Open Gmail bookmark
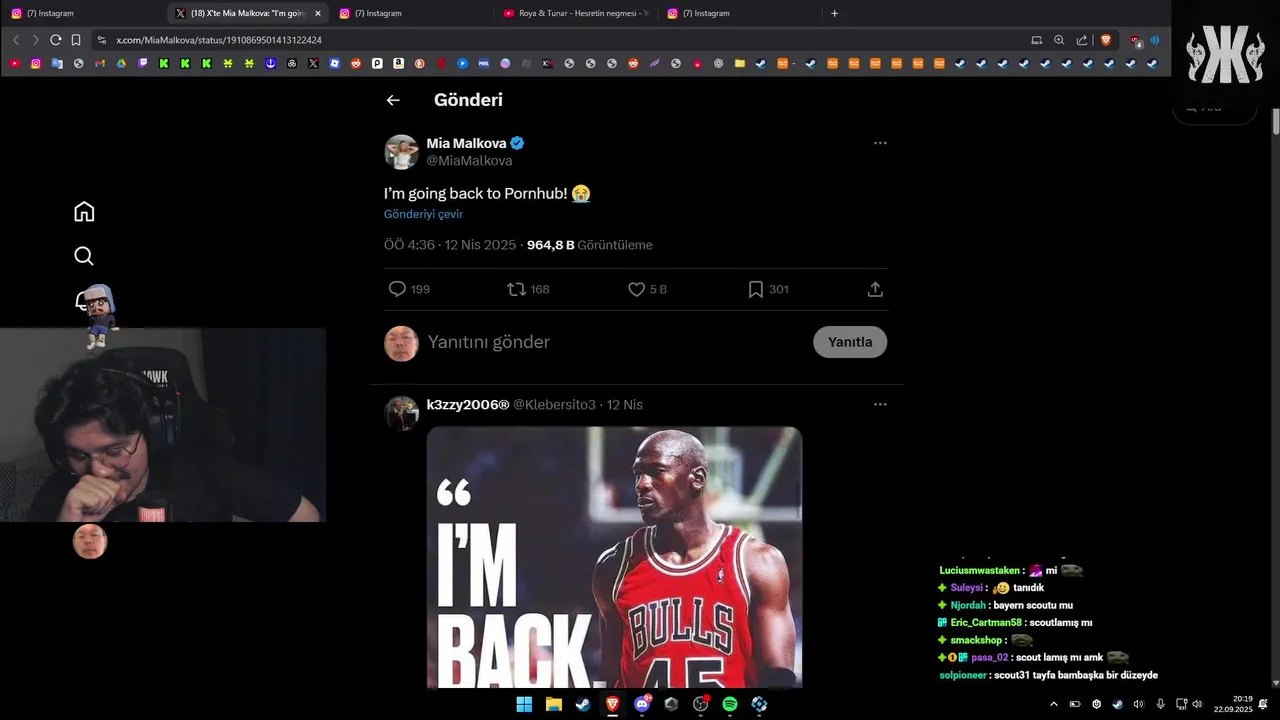This screenshot has height=720, width=1280. click(100, 63)
